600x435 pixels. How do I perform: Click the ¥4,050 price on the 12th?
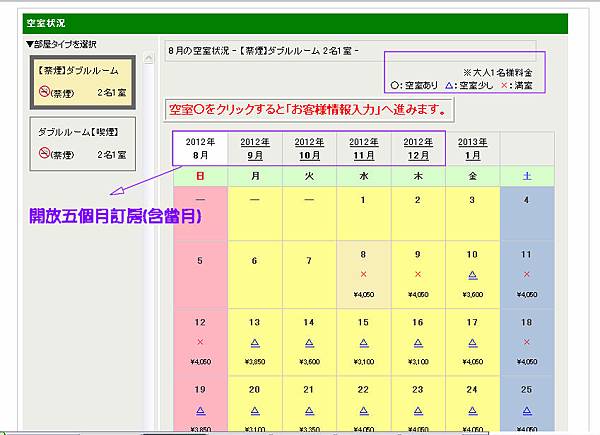point(201,362)
